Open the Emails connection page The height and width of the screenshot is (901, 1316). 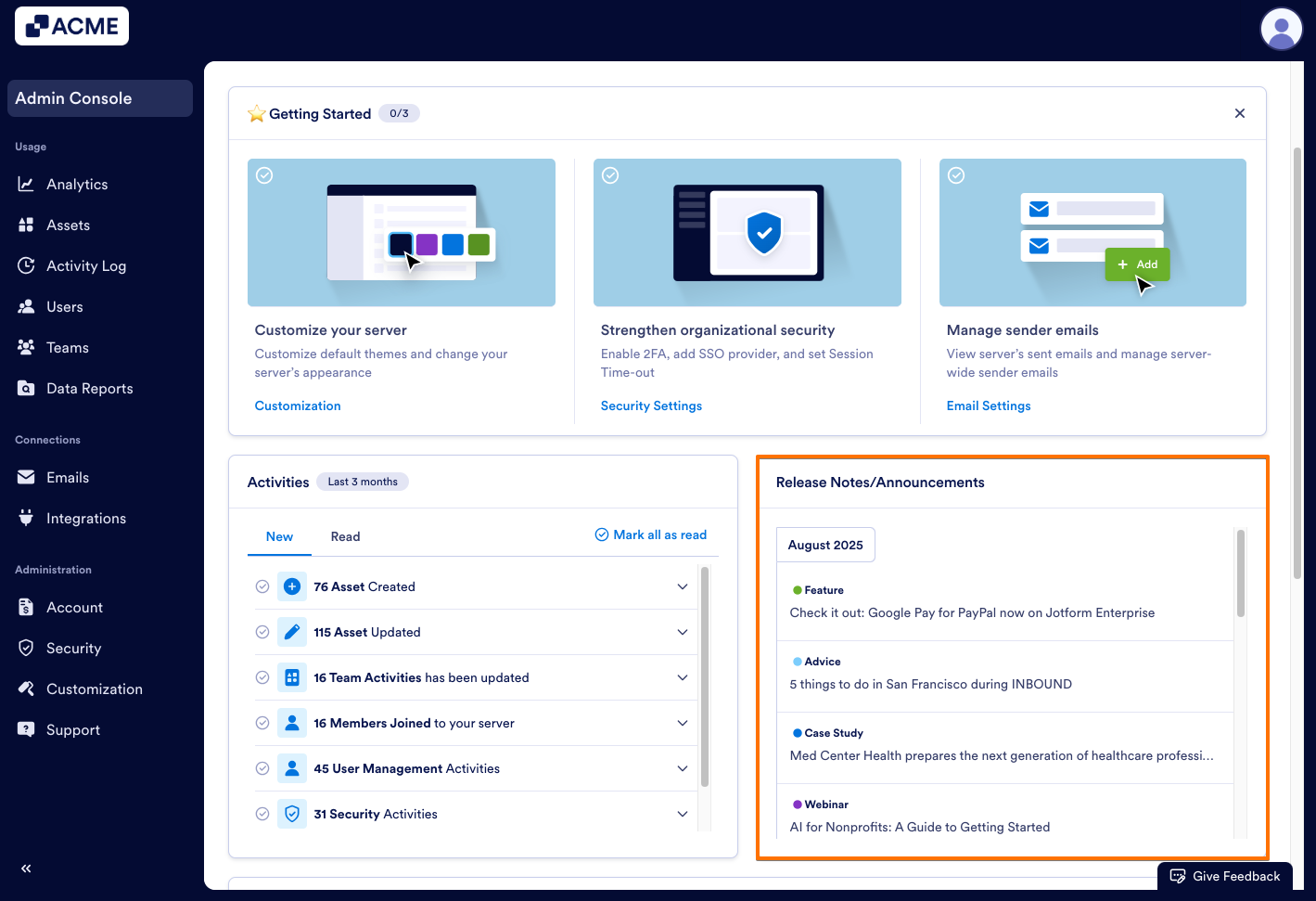(x=66, y=477)
